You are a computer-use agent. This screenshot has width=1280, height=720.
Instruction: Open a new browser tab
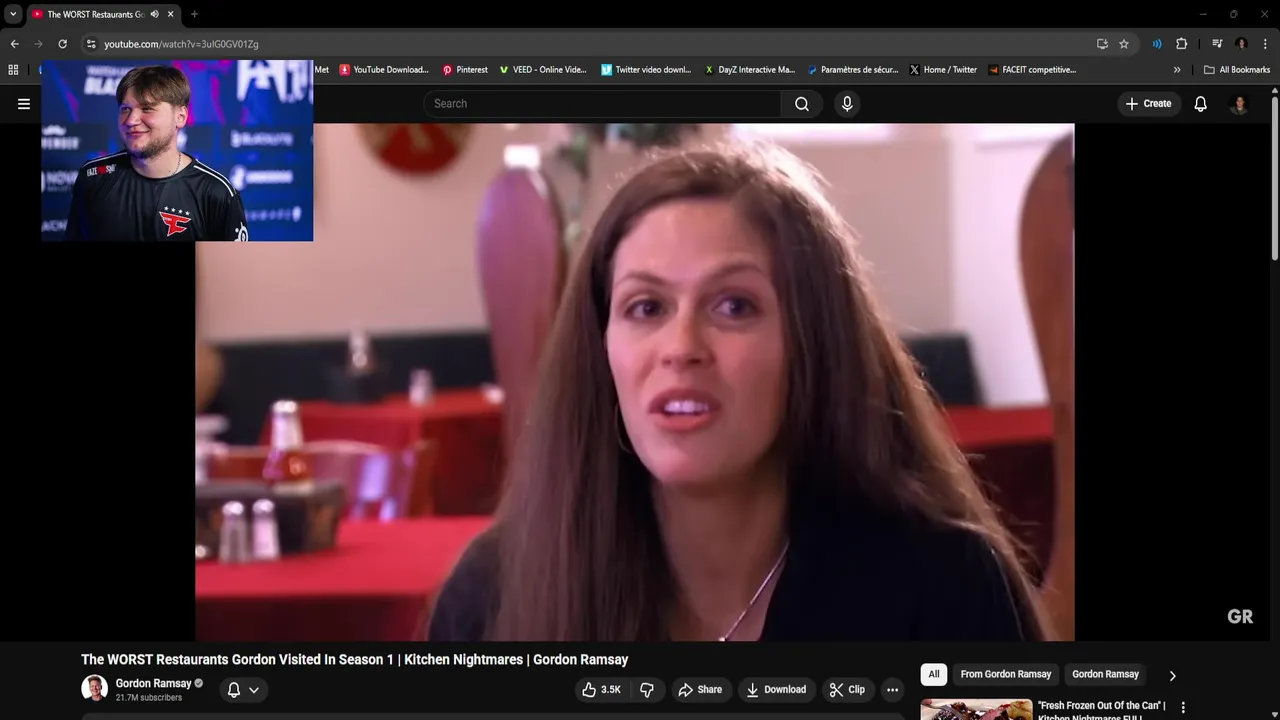coord(194,14)
